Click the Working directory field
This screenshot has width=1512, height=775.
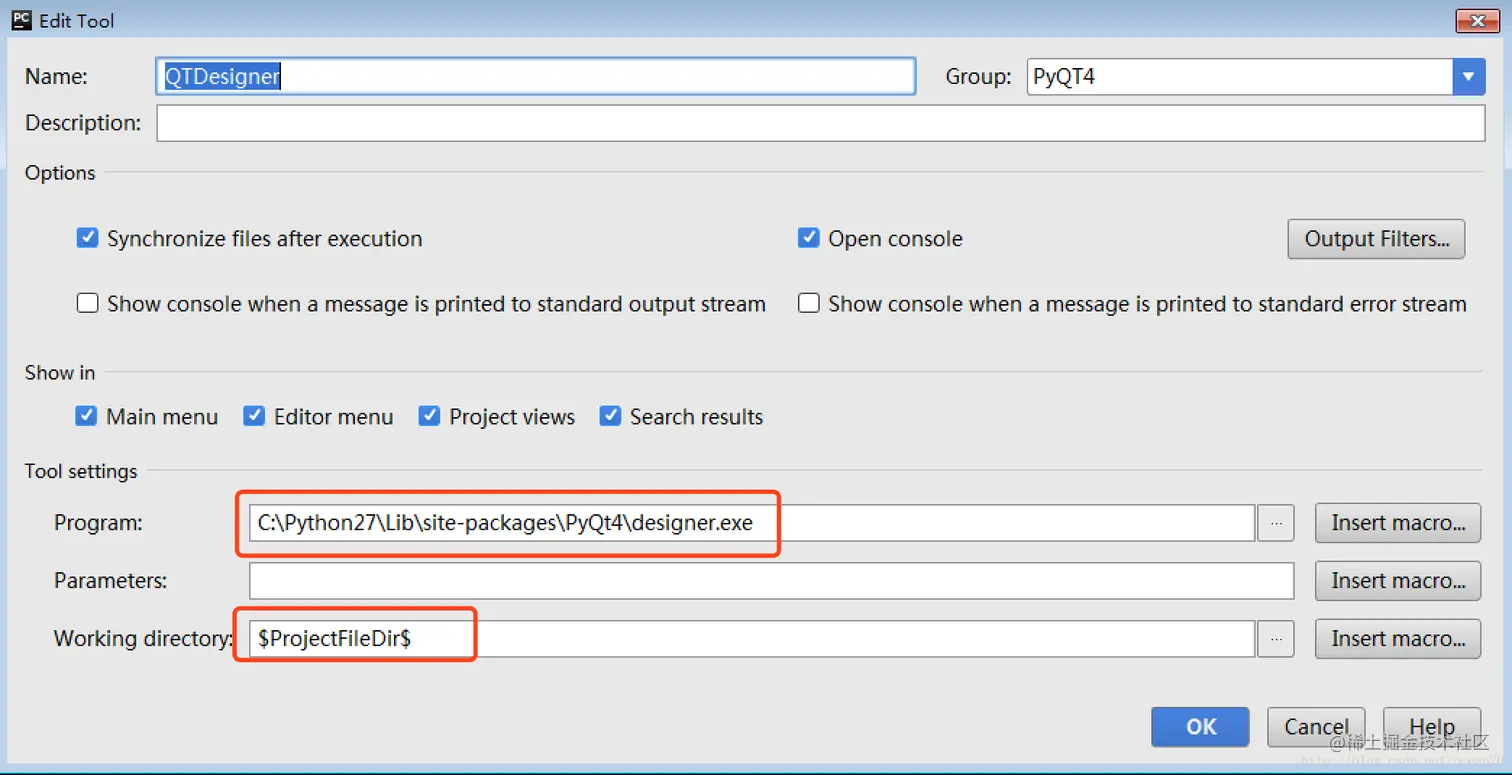click(x=752, y=639)
